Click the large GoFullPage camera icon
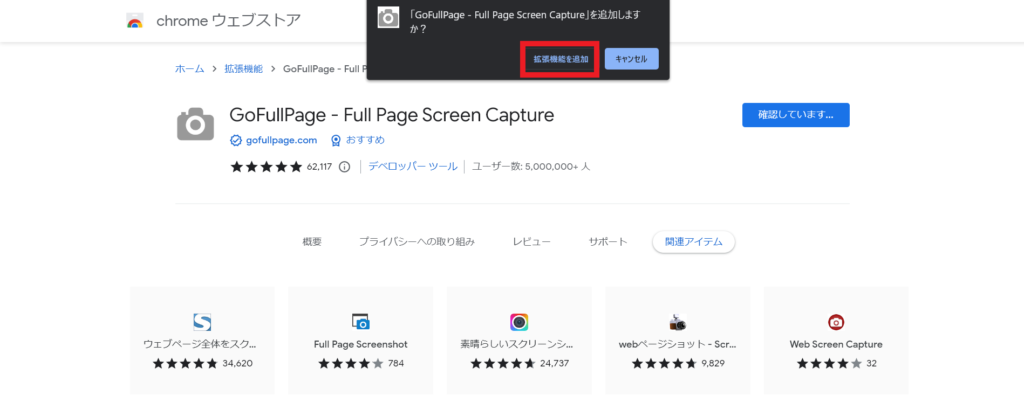This screenshot has height=402, width=1024. pyautogui.click(x=195, y=124)
